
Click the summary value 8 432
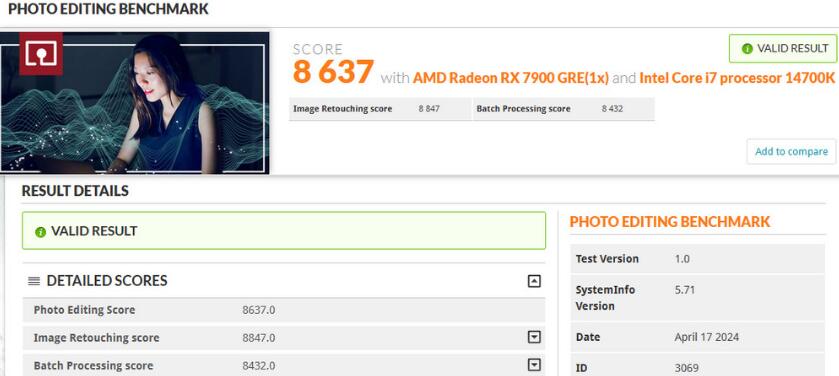pyautogui.click(x=612, y=109)
